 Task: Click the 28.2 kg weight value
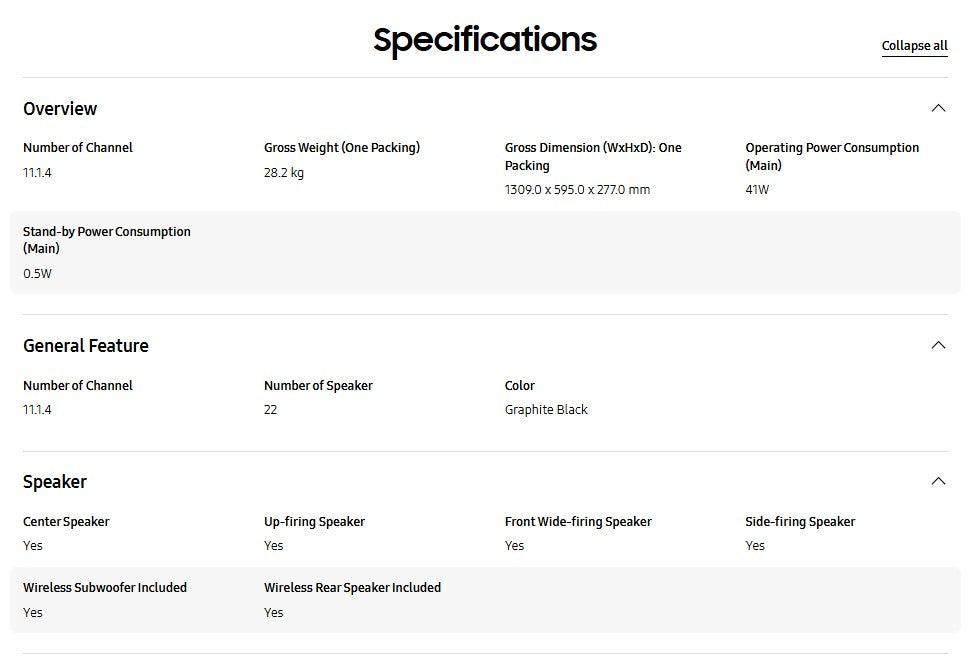[x=284, y=173]
